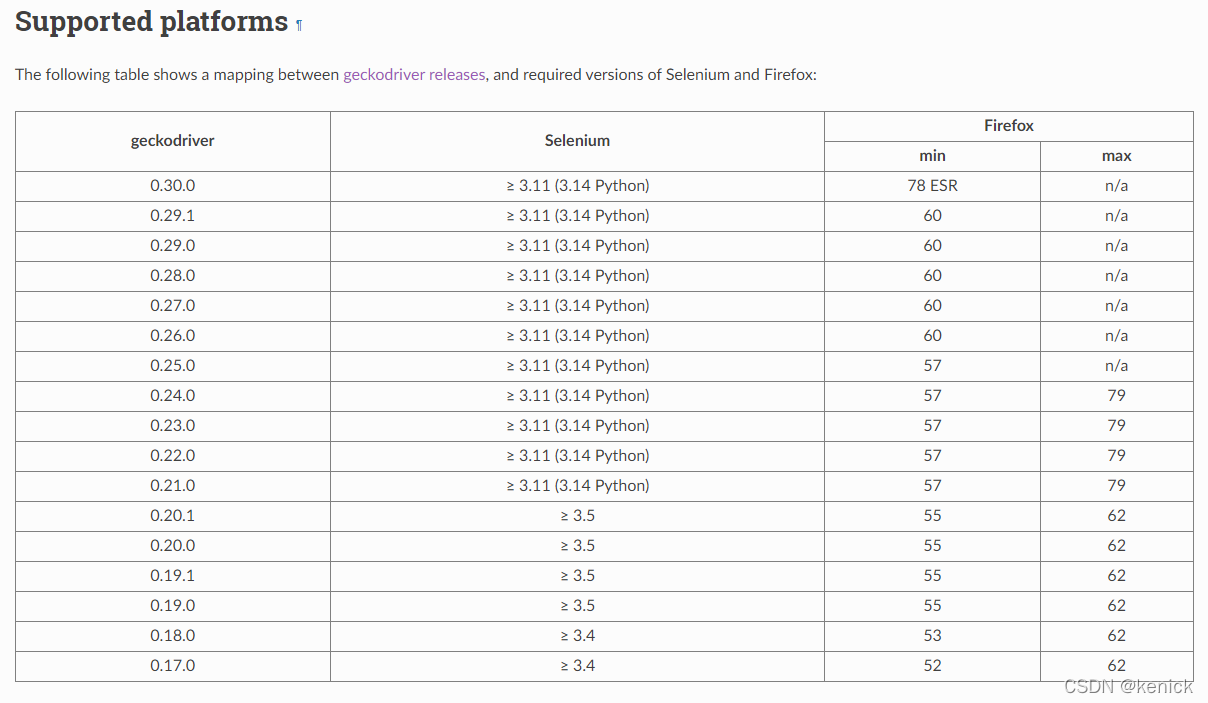Click min Firefox 55 in 0.20.0 row
The image size is (1208, 703).
point(932,546)
